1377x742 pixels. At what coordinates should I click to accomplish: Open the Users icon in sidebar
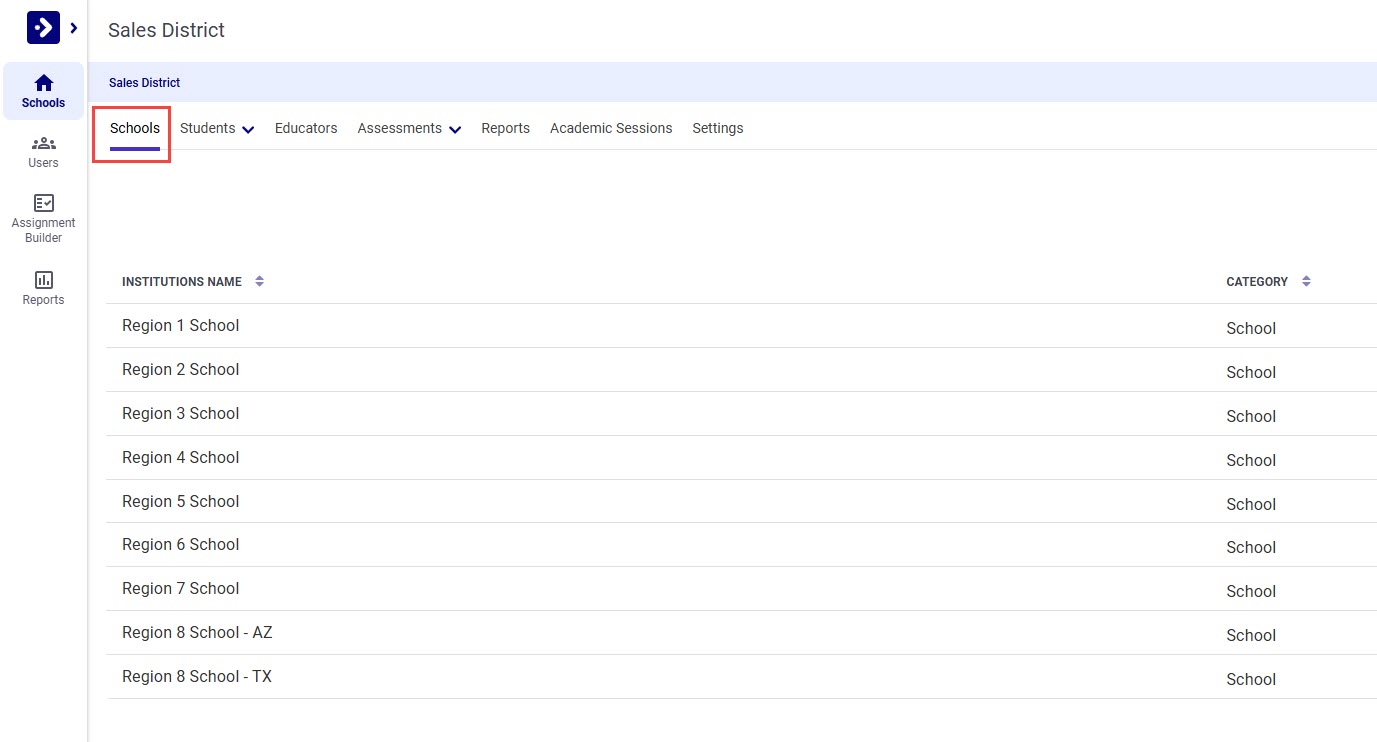pos(43,144)
